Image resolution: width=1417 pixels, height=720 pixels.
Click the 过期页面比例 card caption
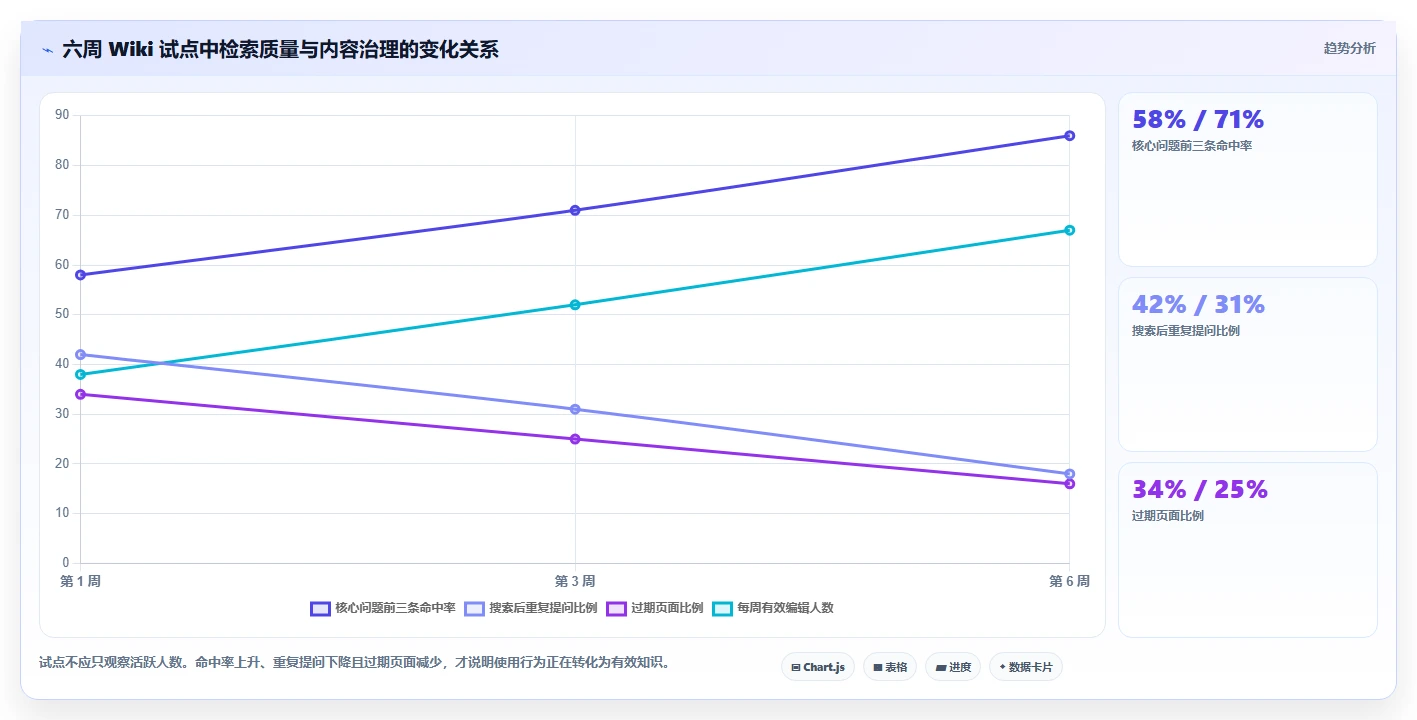(x=1168, y=516)
